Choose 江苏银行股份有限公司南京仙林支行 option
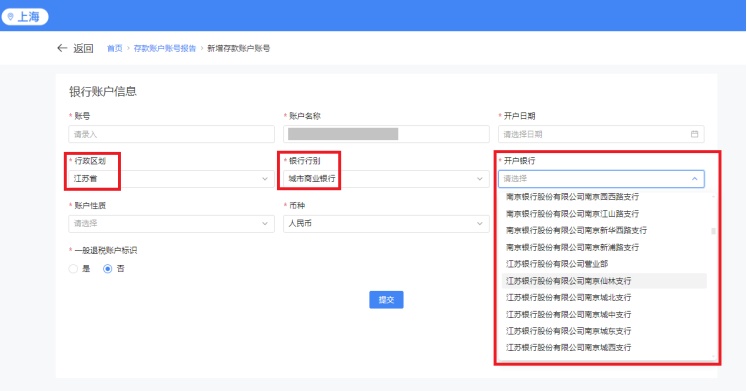 [x=604, y=281]
